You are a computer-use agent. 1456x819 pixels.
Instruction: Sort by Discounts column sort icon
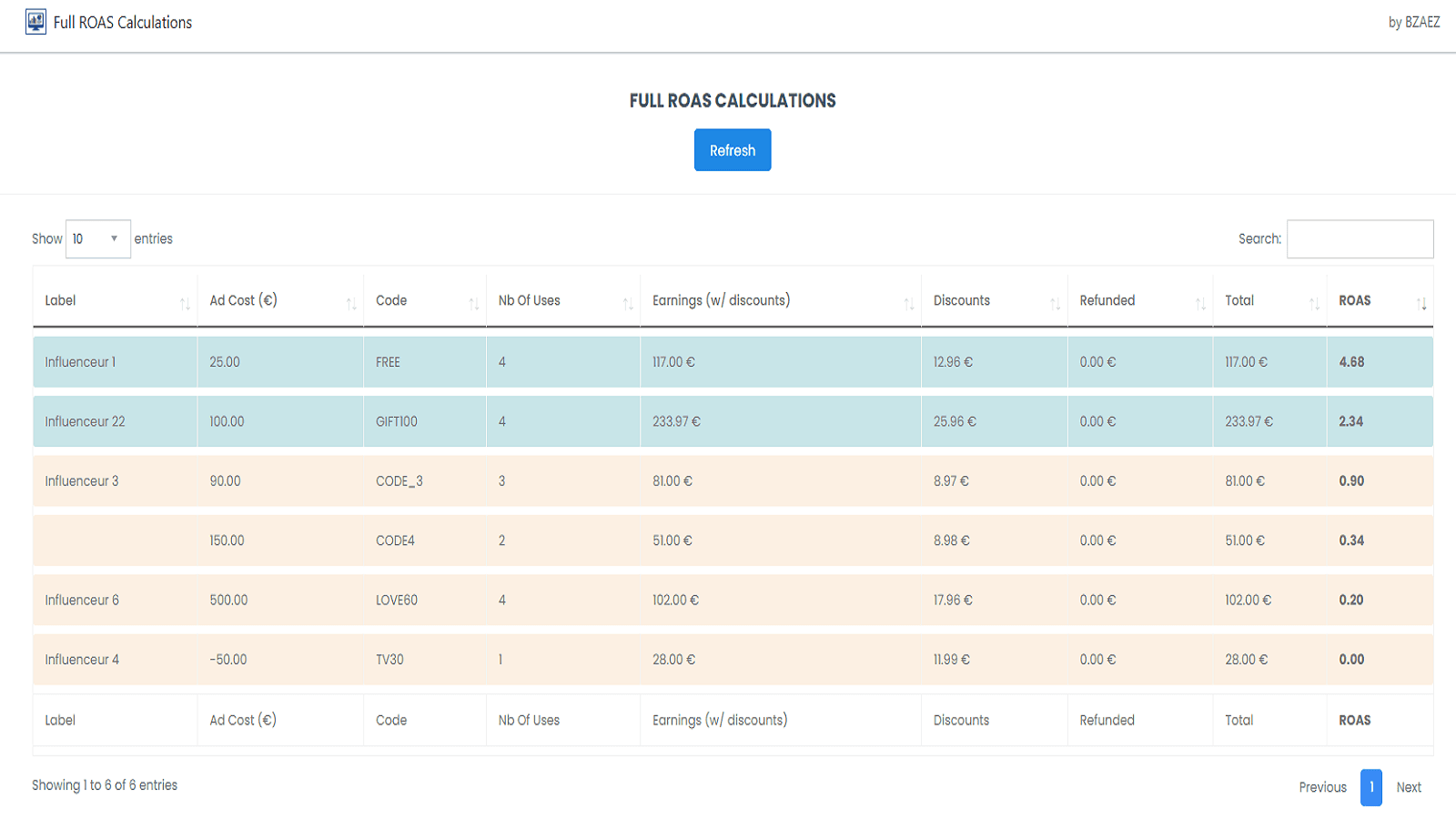tap(1055, 303)
